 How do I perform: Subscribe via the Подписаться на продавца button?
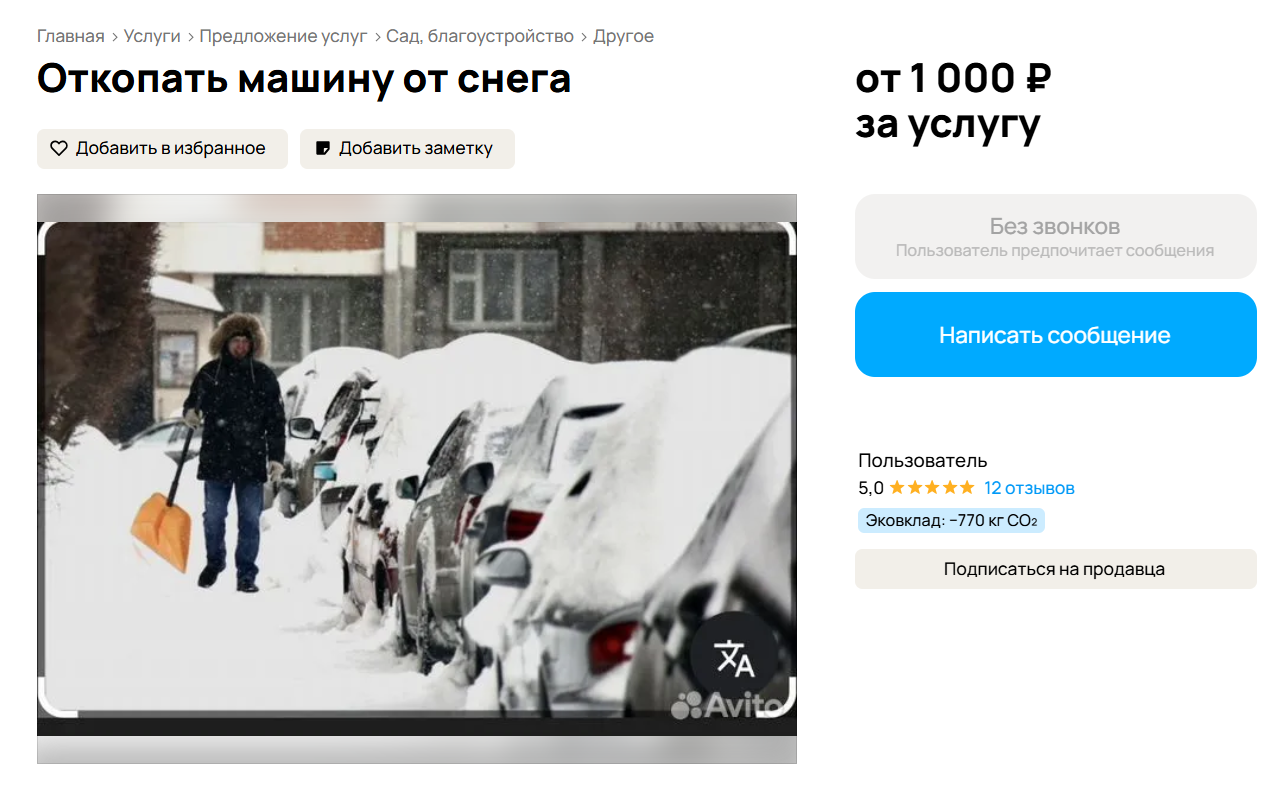click(x=1055, y=569)
